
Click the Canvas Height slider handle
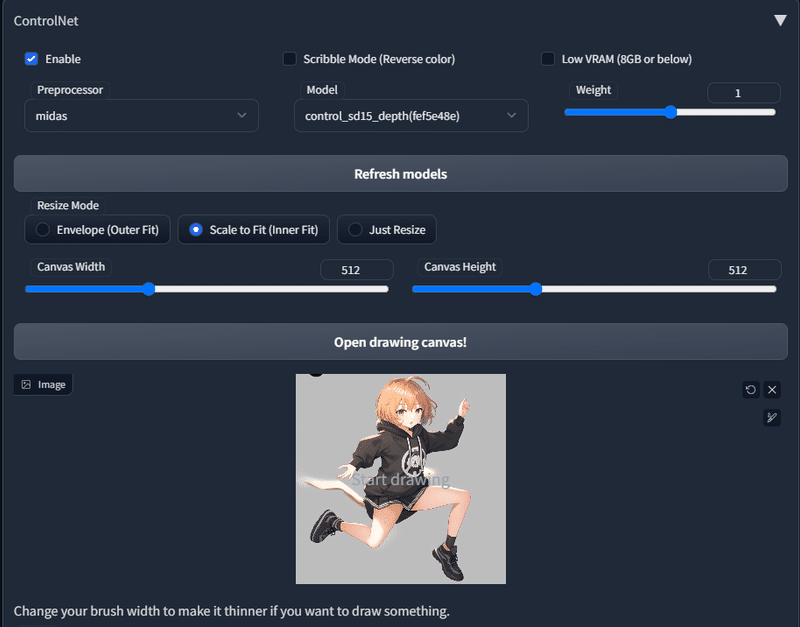click(536, 289)
